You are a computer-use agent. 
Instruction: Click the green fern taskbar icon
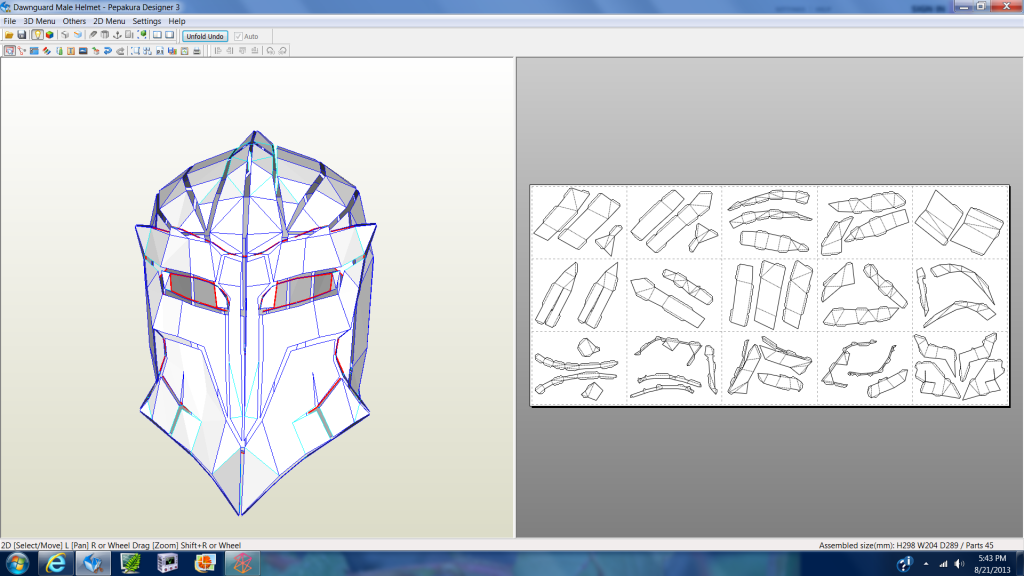click(131, 563)
